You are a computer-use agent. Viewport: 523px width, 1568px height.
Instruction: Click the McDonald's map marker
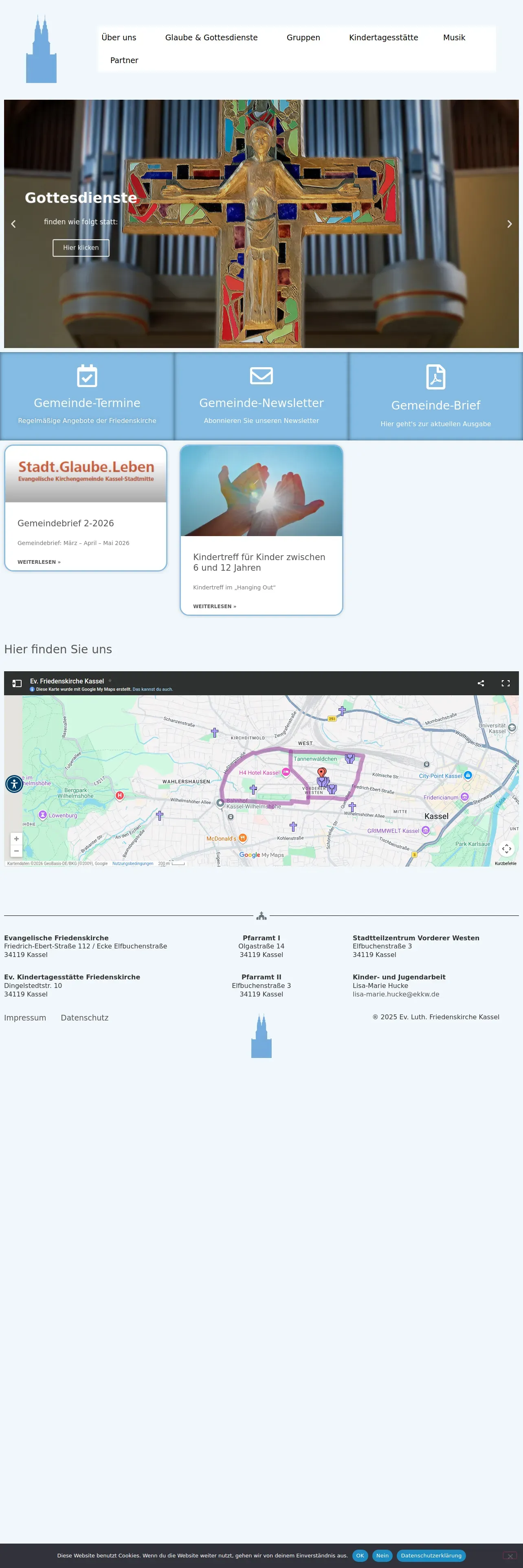tap(242, 838)
